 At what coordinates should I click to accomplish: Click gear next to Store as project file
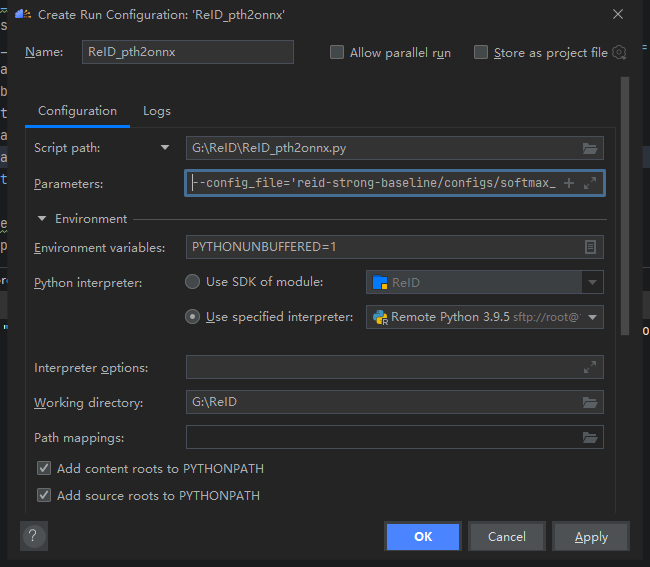coord(619,52)
